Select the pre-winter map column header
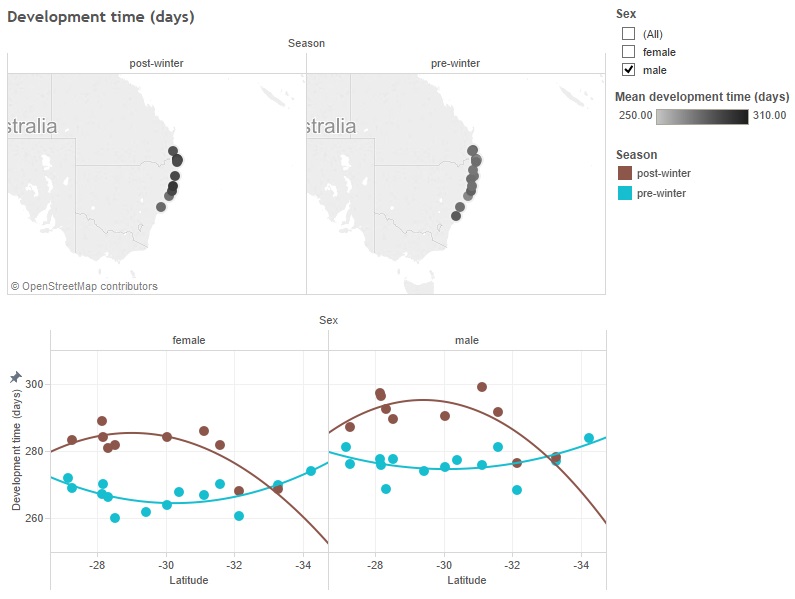Viewport: 795px width, 599px height. [x=455, y=64]
